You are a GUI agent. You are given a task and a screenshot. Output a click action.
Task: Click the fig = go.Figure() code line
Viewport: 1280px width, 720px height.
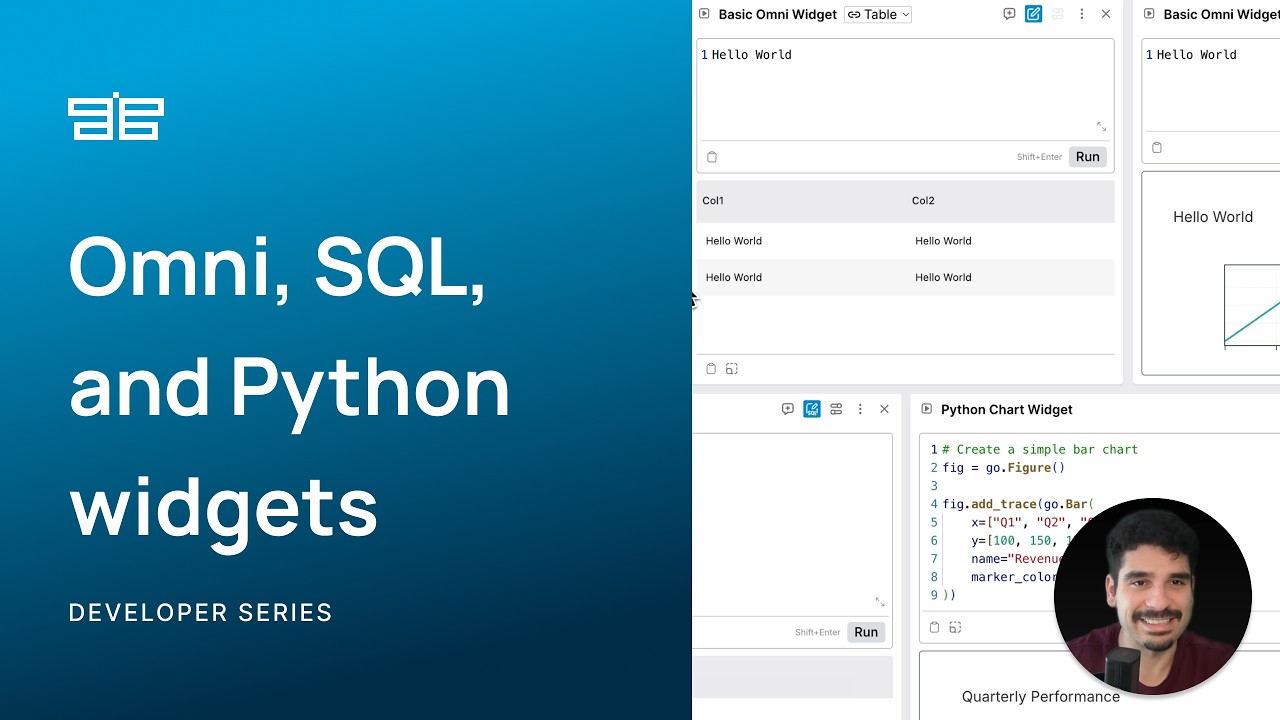[1004, 468]
